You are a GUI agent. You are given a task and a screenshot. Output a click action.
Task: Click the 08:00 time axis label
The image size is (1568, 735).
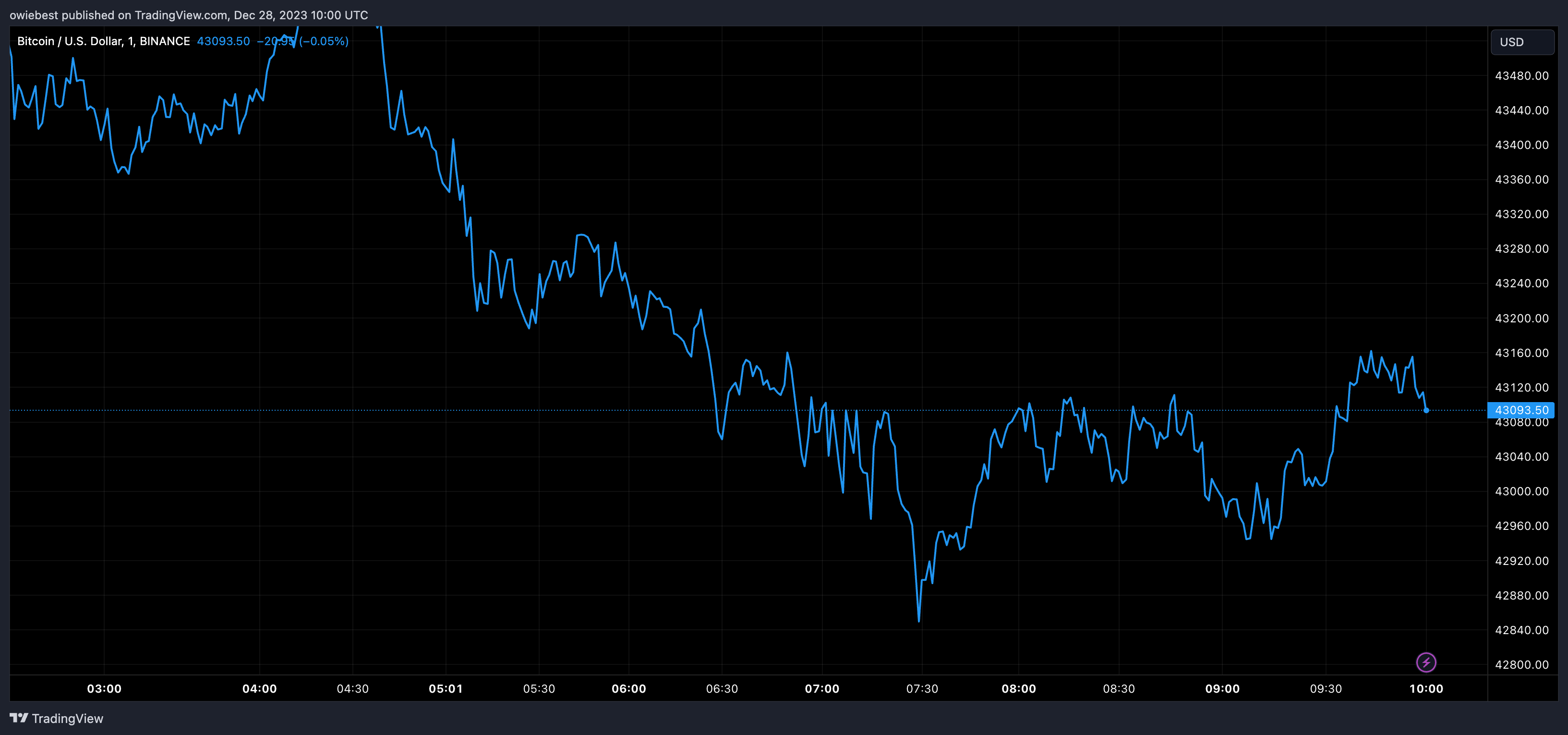click(1019, 689)
